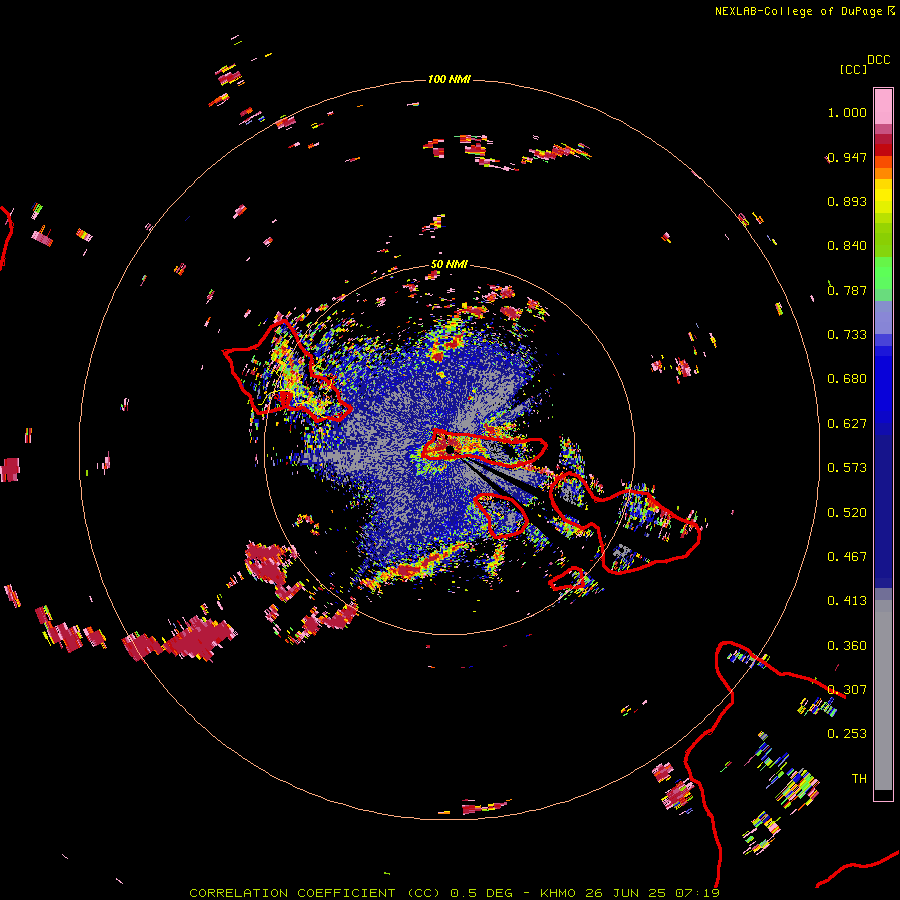This screenshot has height=900, width=900.
Task: Click the 0.627 scale value
Action: tap(847, 424)
